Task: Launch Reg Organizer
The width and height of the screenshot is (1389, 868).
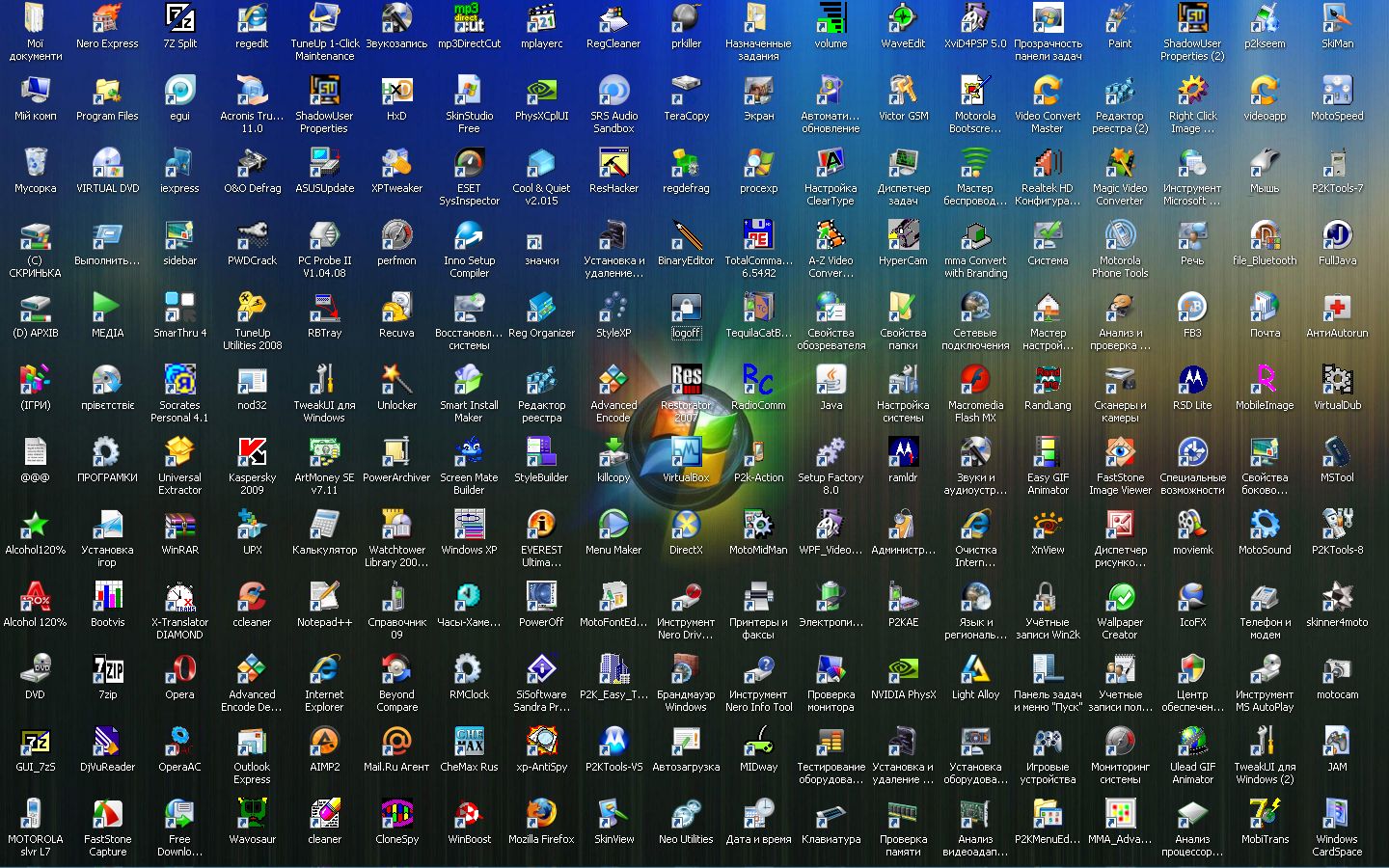Action: [x=541, y=307]
